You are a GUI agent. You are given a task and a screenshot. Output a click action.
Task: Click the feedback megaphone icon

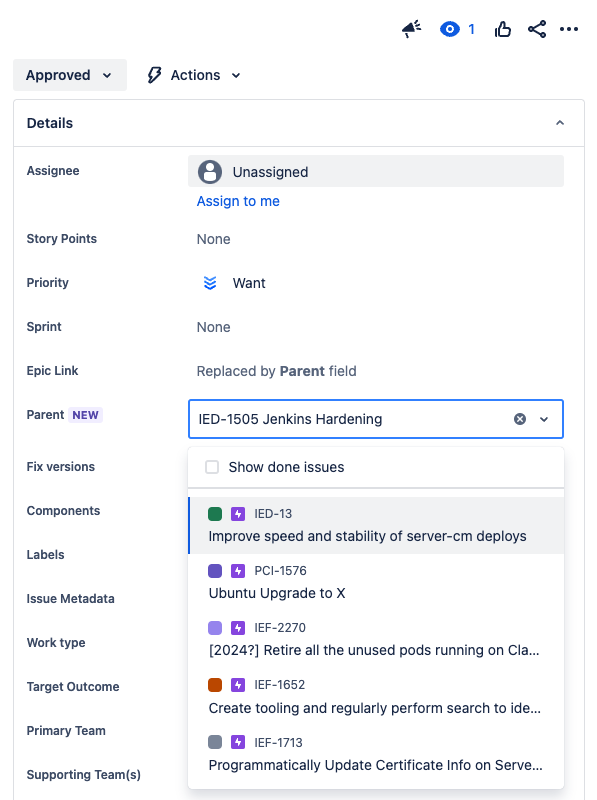(410, 29)
